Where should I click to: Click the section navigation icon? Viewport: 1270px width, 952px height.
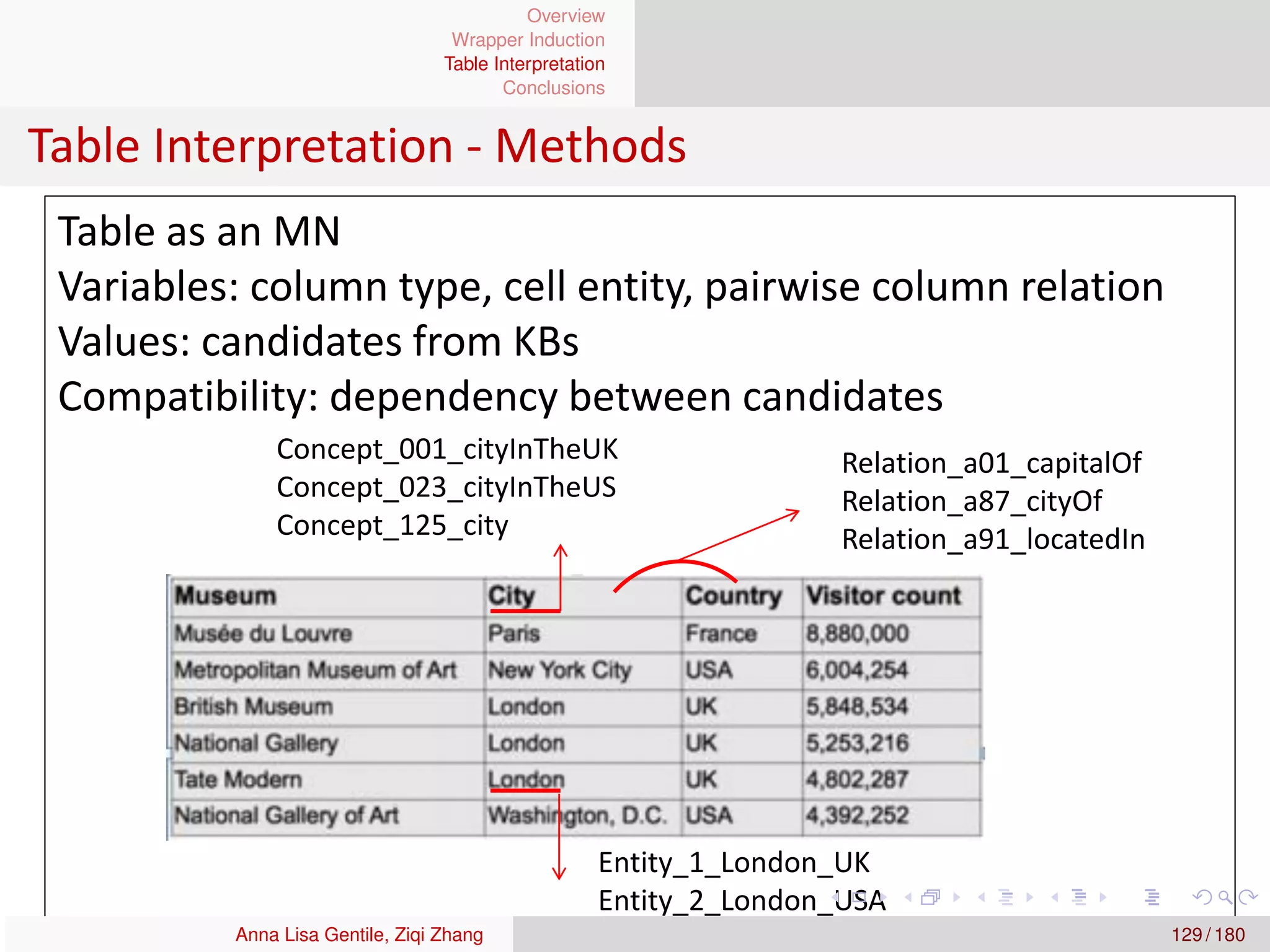tap(1079, 897)
